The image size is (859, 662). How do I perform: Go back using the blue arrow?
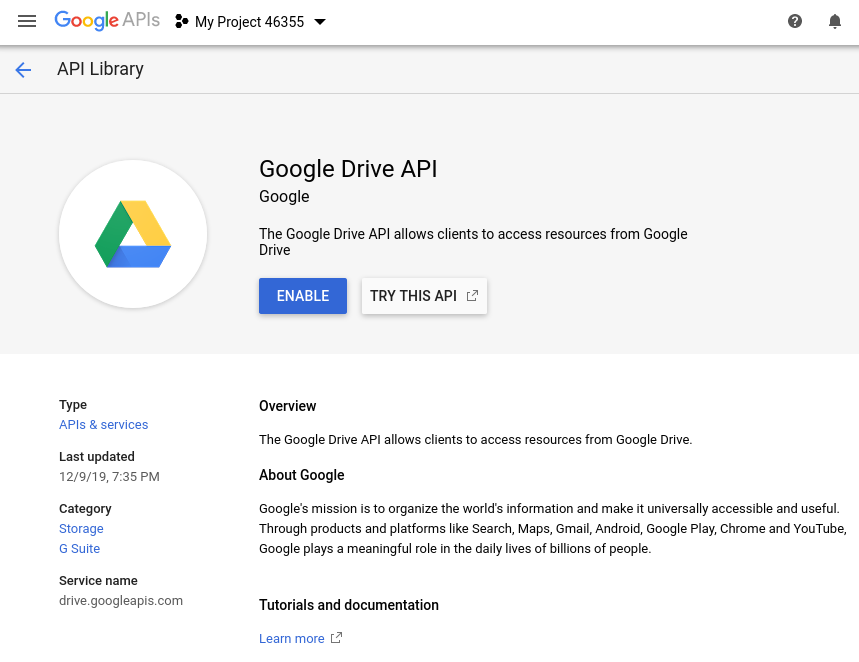(x=23, y=70)
